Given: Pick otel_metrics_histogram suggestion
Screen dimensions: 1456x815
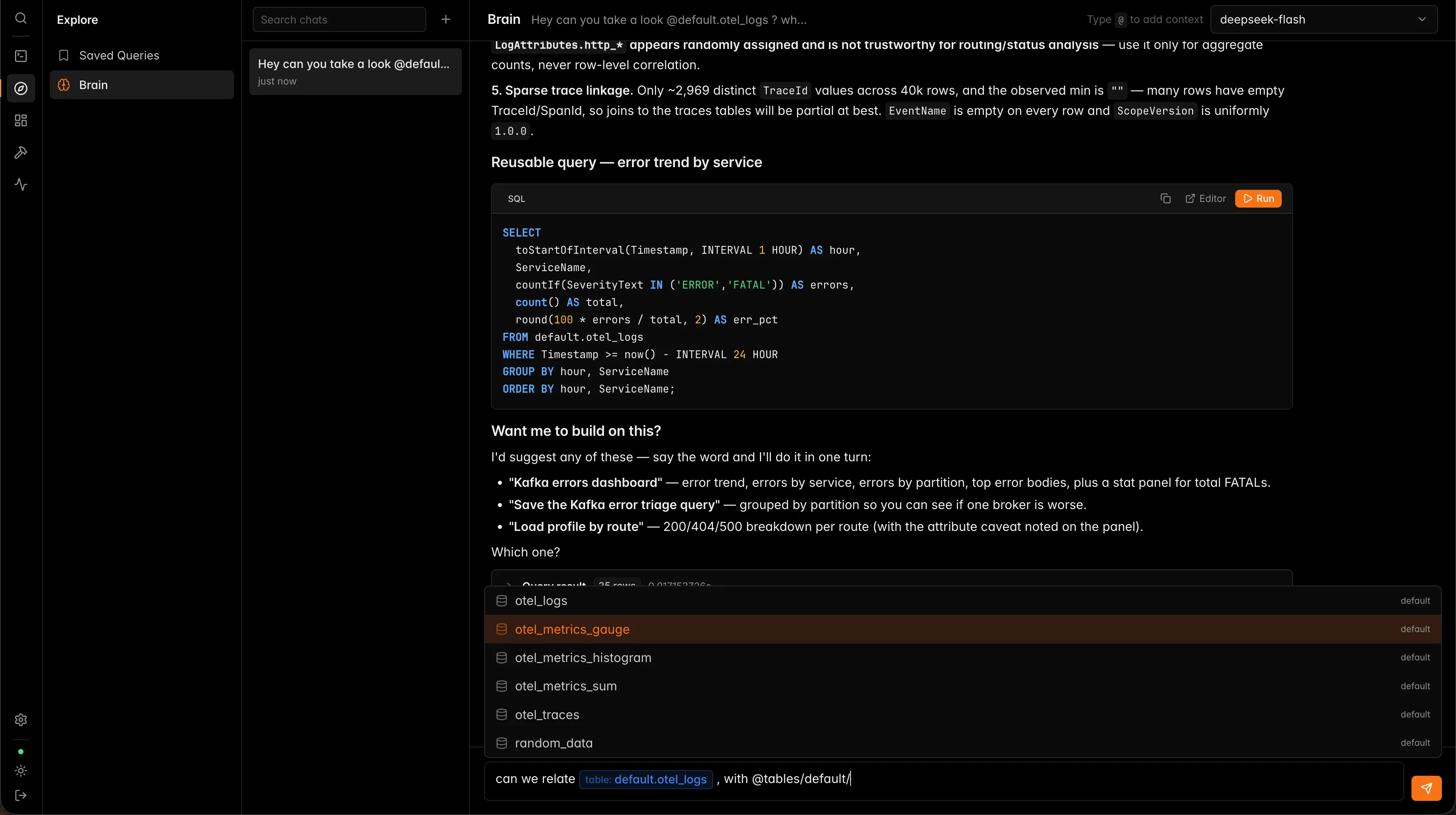Looking at the screenshot, I should 963,657.
